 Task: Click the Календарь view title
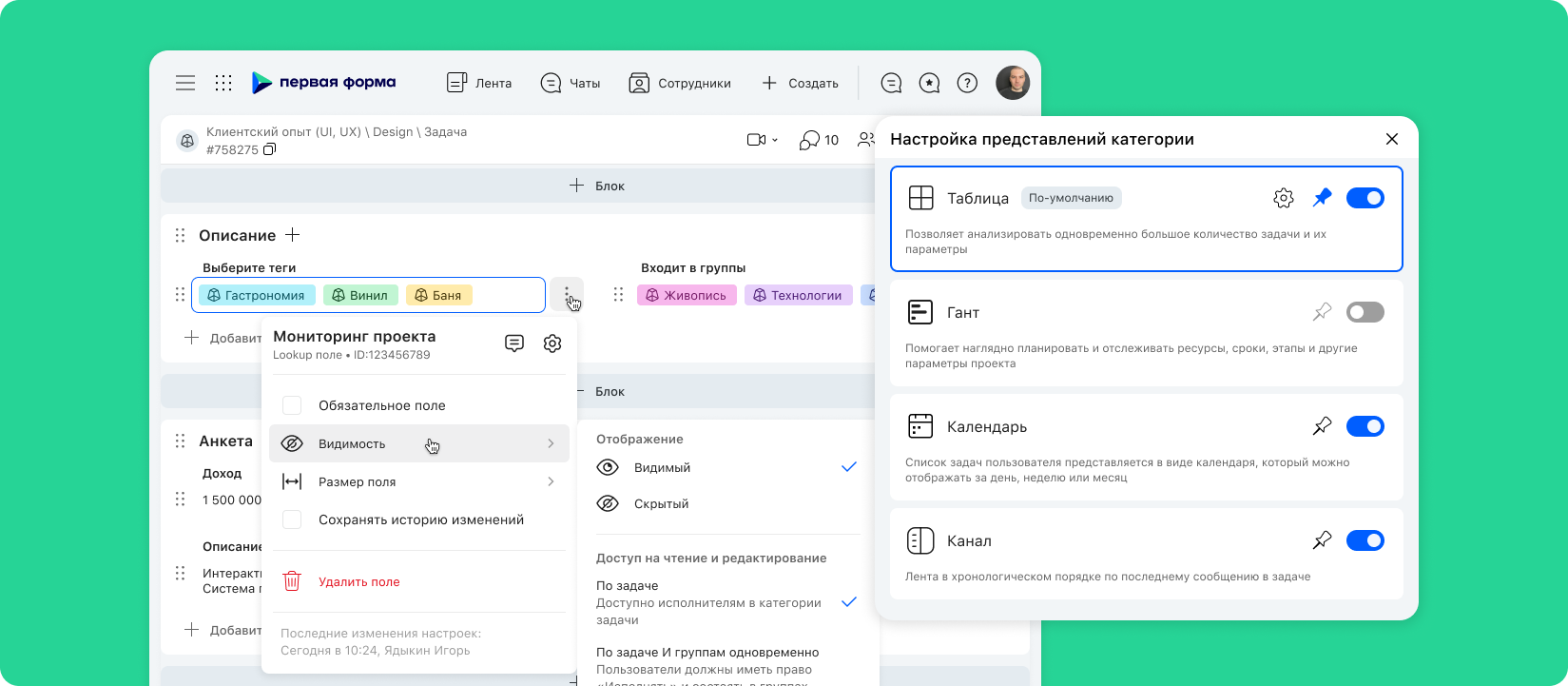tap(987, 426)
